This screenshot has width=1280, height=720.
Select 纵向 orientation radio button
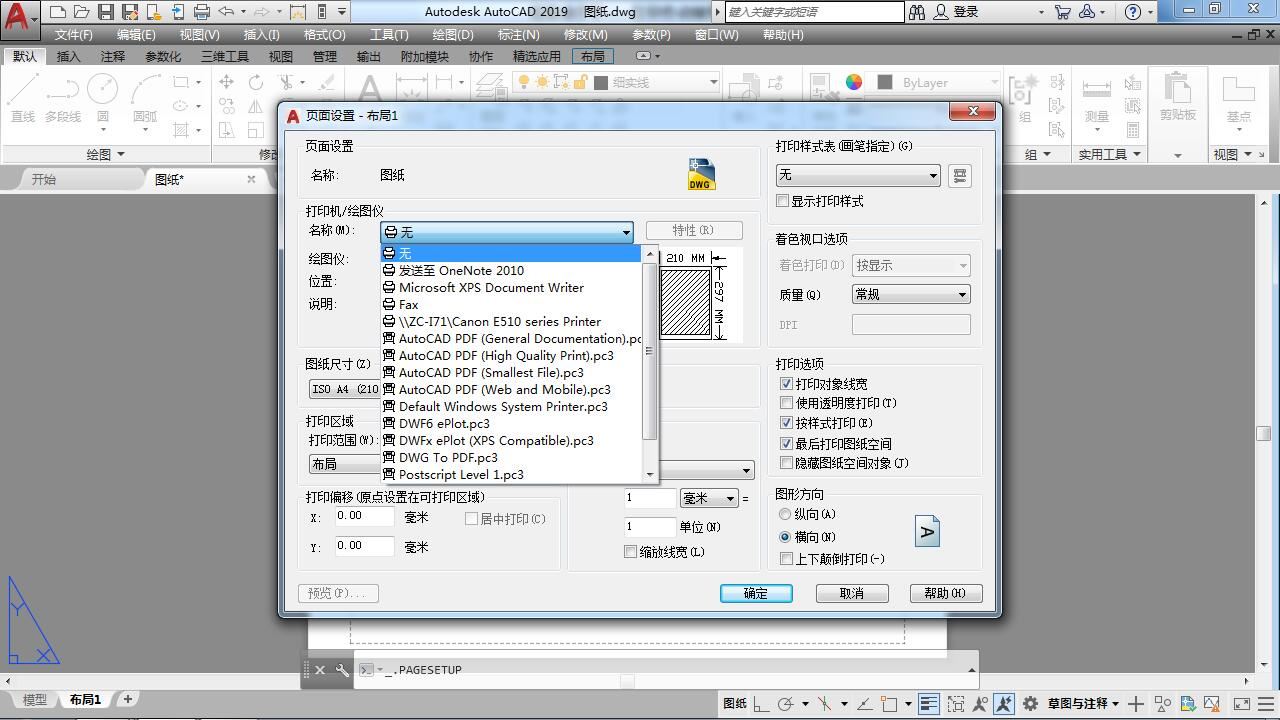pyautogui.click(x=785, y=514)
